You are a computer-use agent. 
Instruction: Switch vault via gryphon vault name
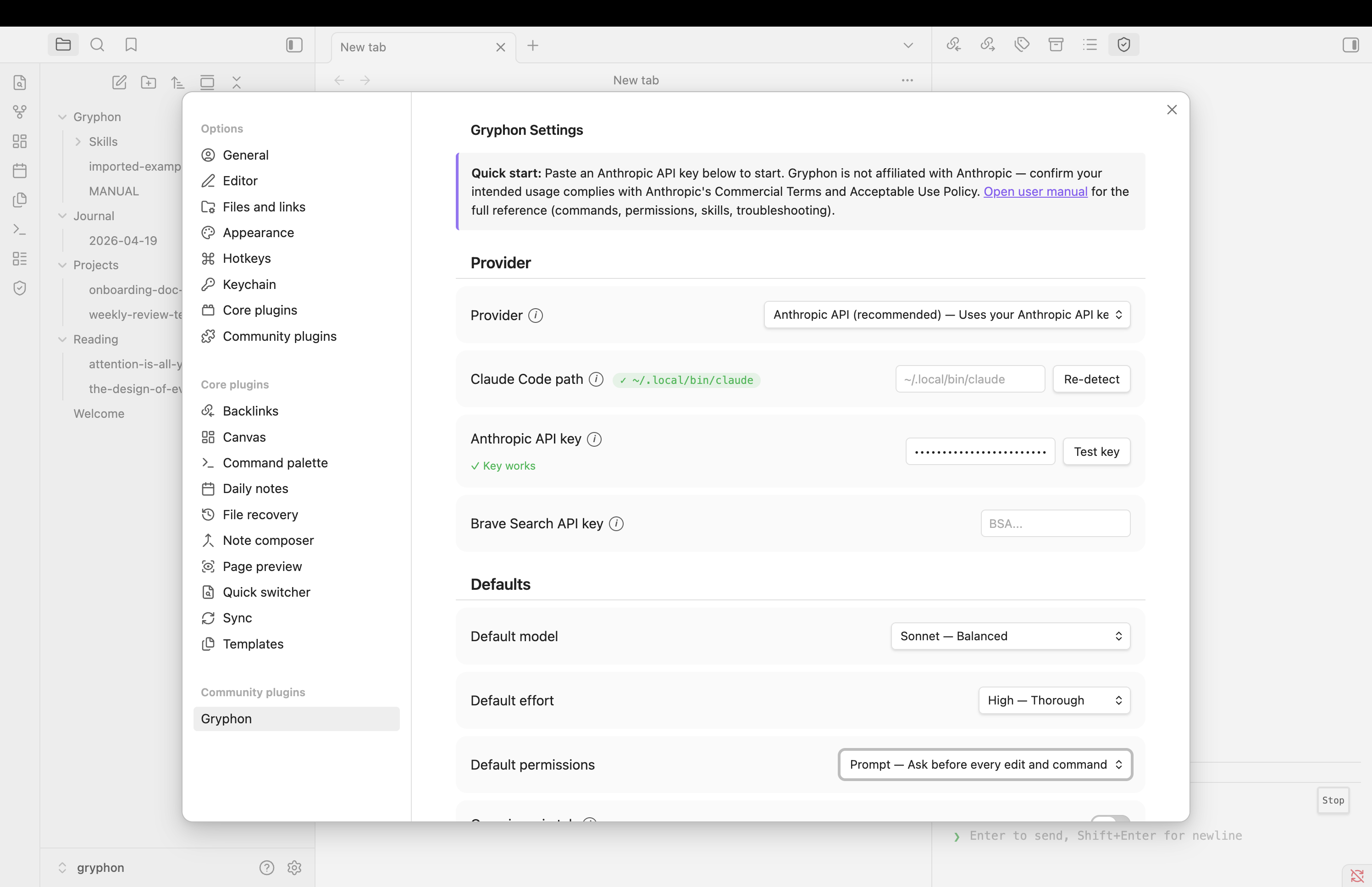pyautogui.click(x=100, y=867)
